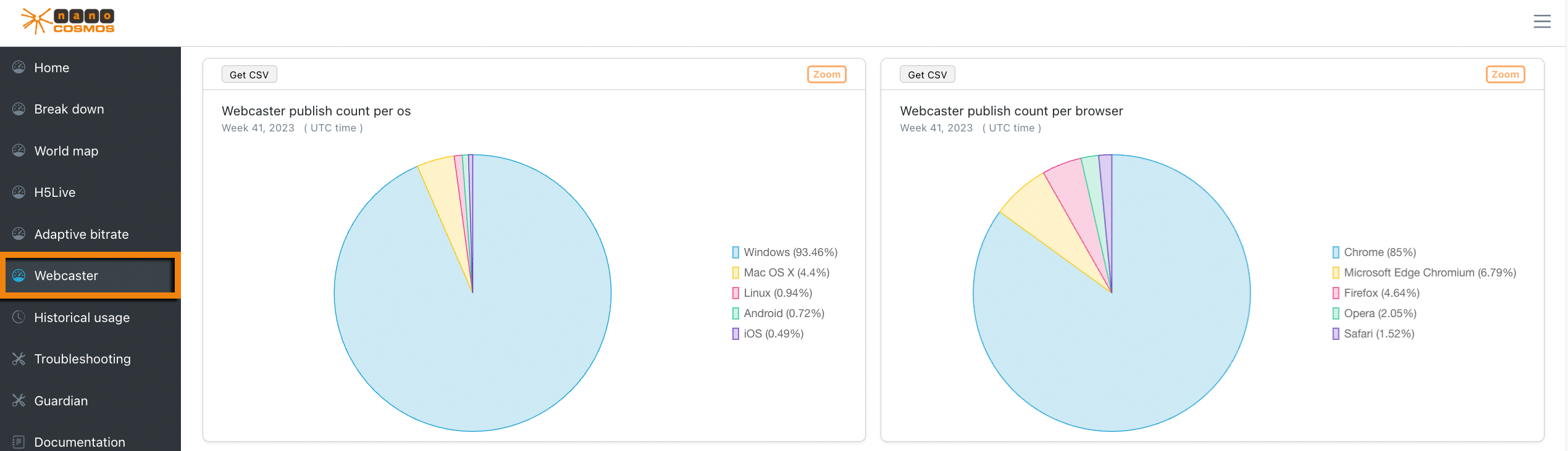The width and height of the screenshot is (1568, 451).
Task: Toggle Firefox legend swatch
Action: [1336, 293]
